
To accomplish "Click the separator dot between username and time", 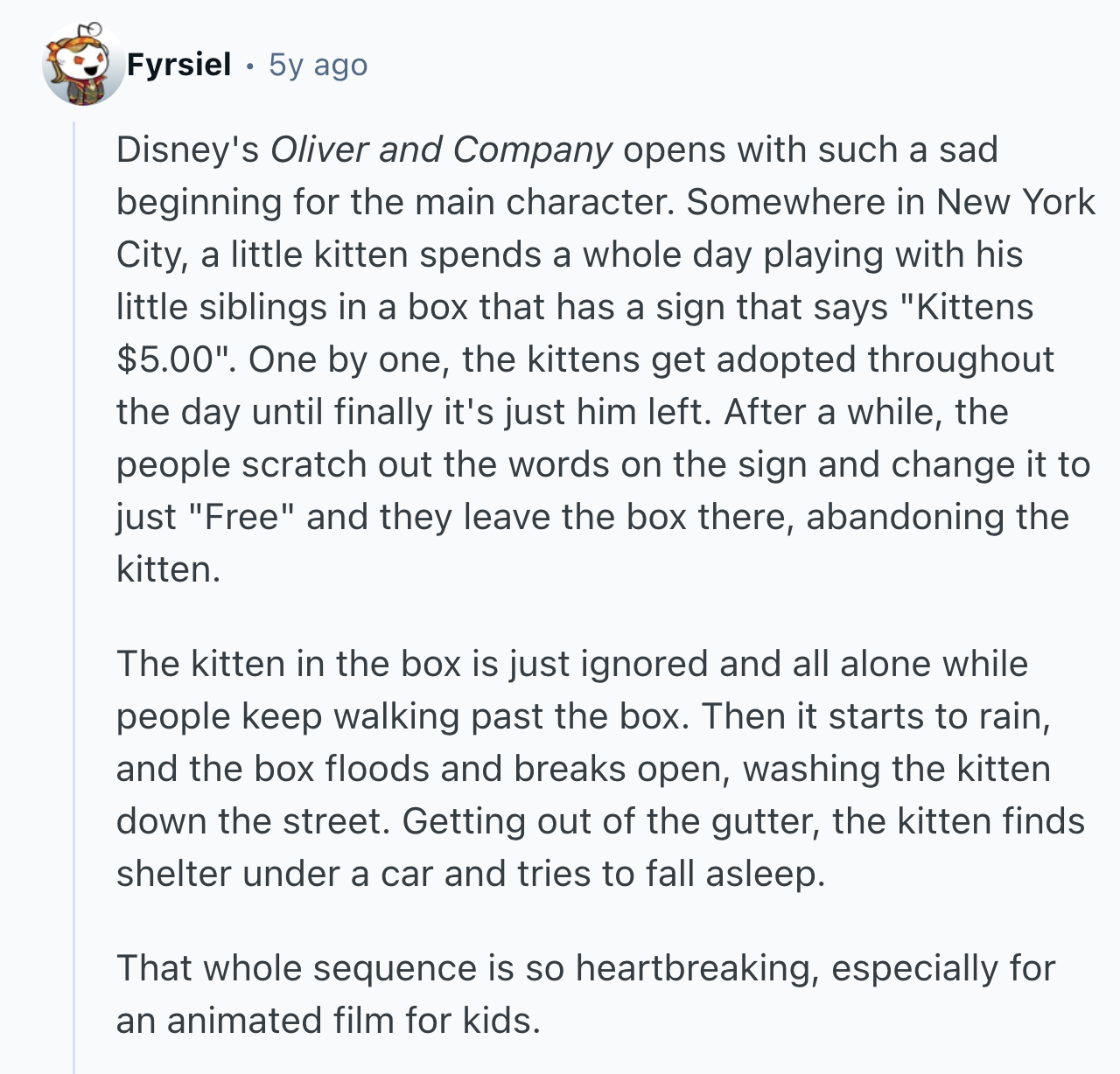I will tap(250, 66).
